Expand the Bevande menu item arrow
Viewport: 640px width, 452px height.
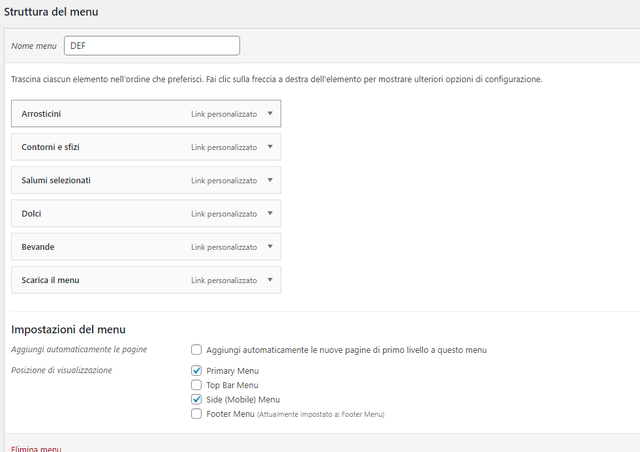269,246
